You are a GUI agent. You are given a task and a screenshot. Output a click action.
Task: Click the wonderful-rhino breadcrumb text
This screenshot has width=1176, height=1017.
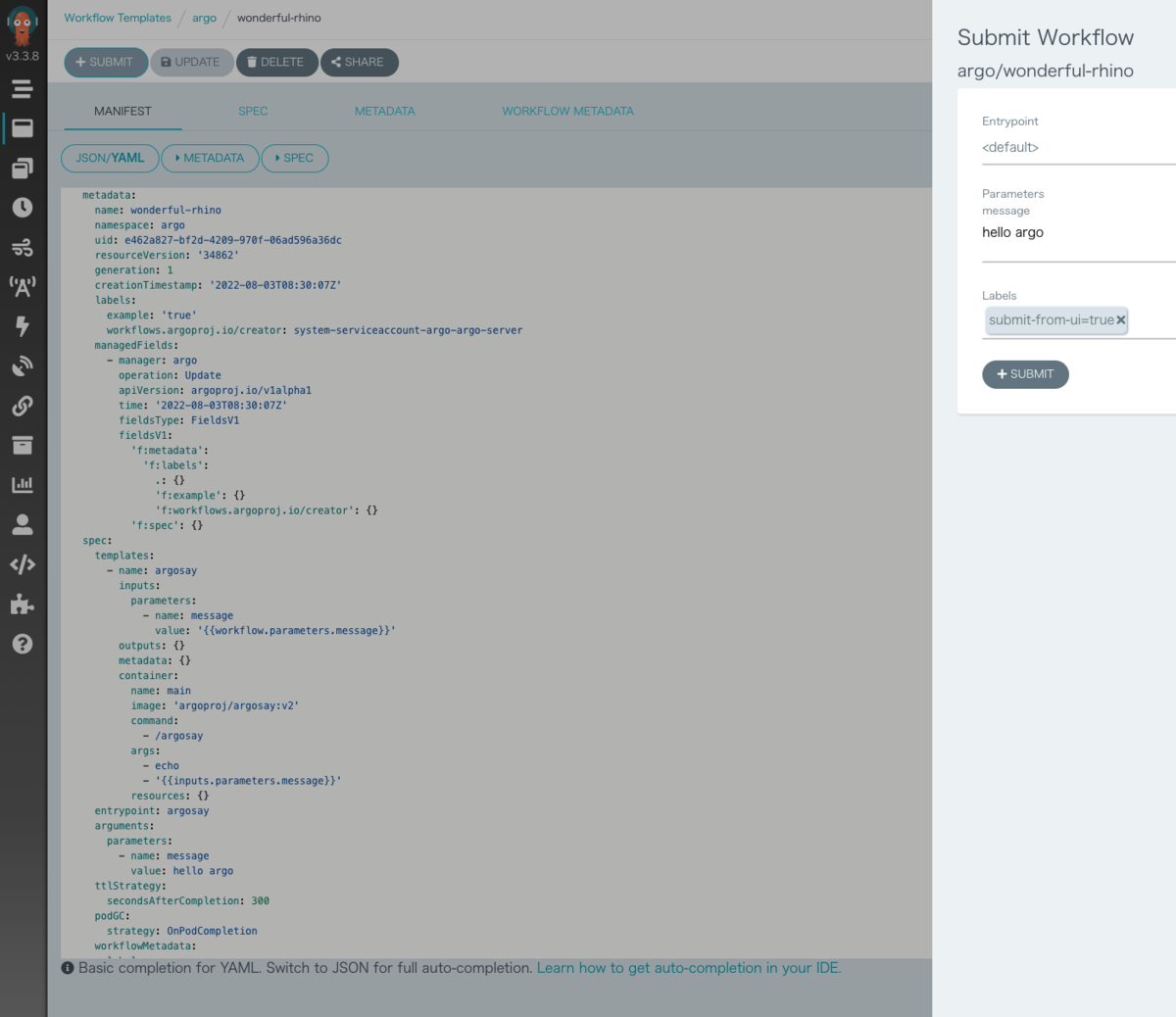tap(278, 18)
